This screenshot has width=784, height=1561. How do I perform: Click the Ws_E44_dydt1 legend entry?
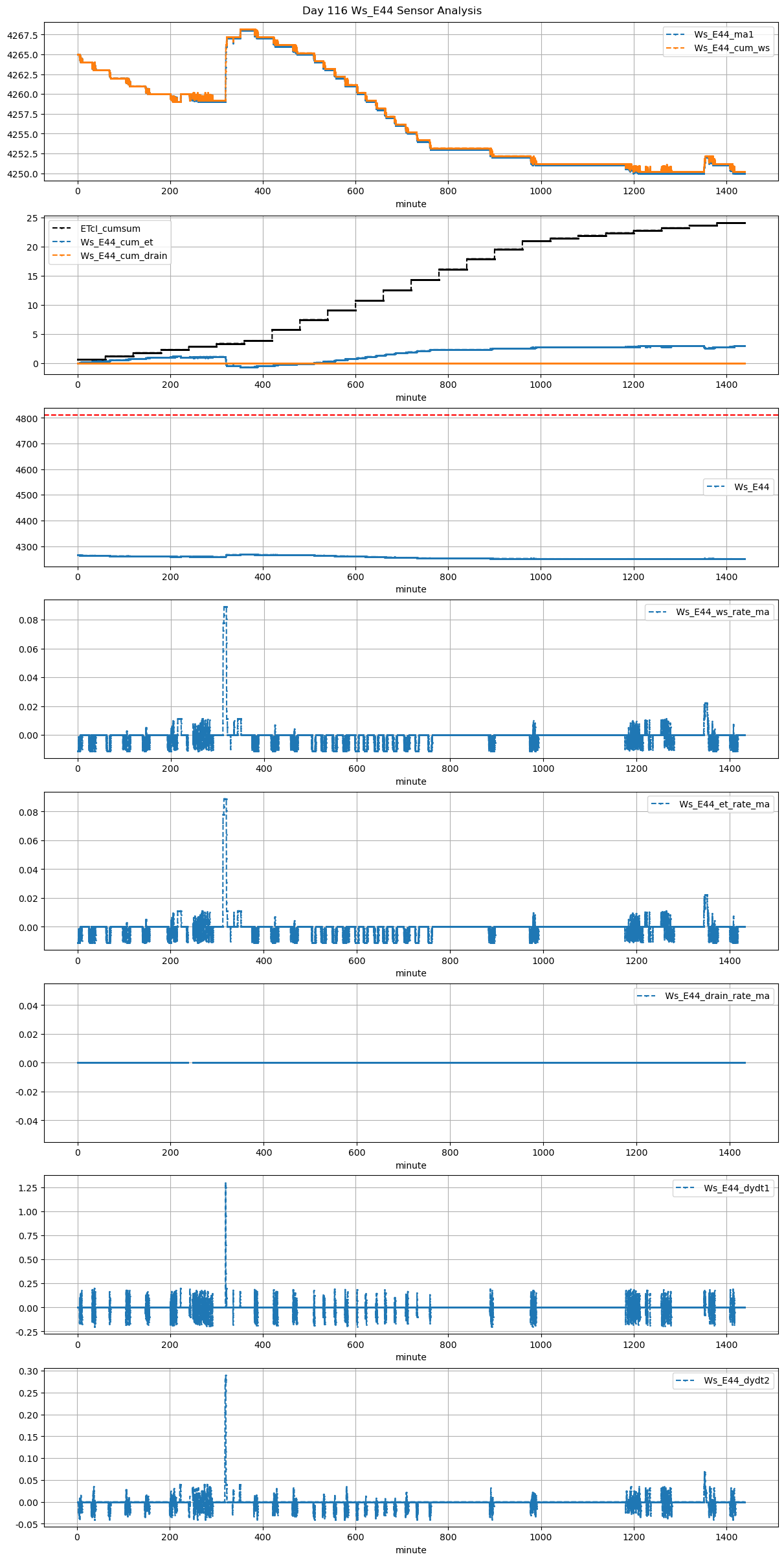(736, 1188)
